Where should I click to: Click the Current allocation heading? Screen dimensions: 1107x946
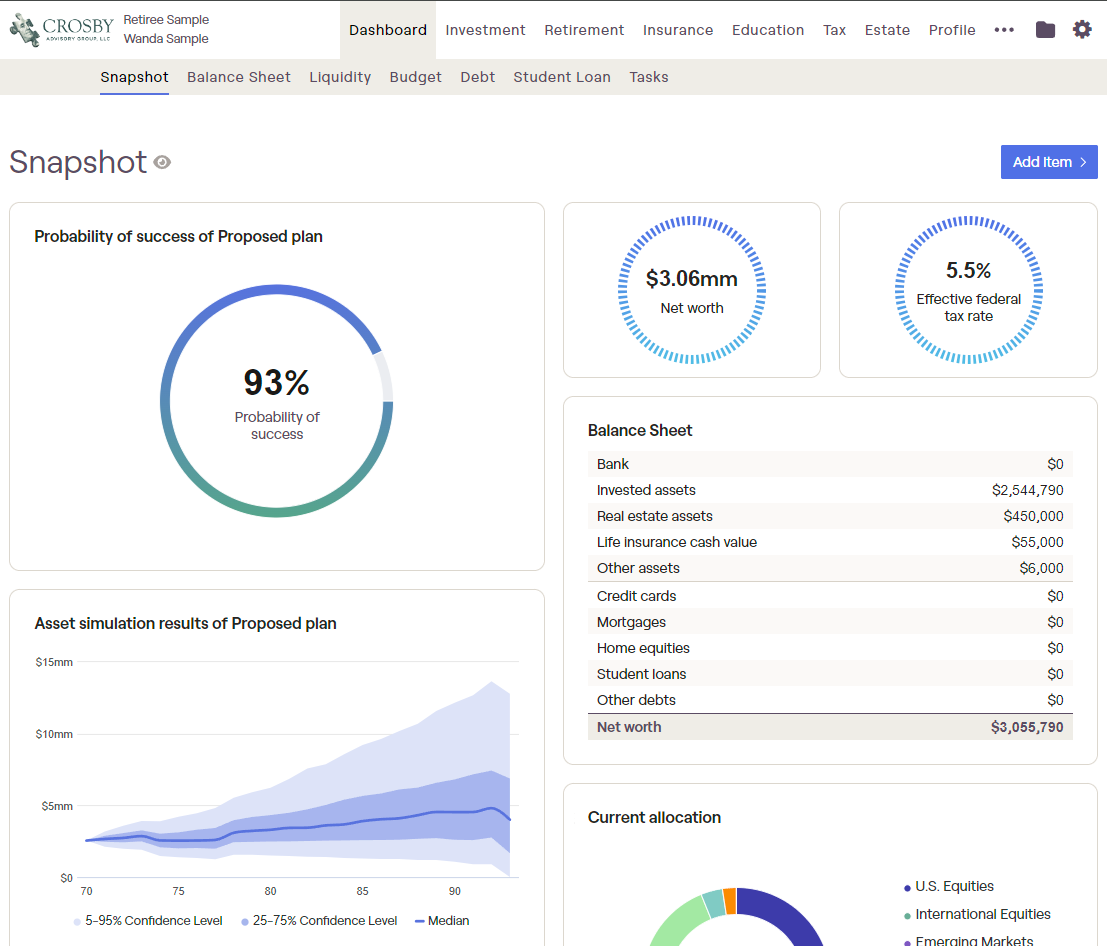tap(654, 818)
